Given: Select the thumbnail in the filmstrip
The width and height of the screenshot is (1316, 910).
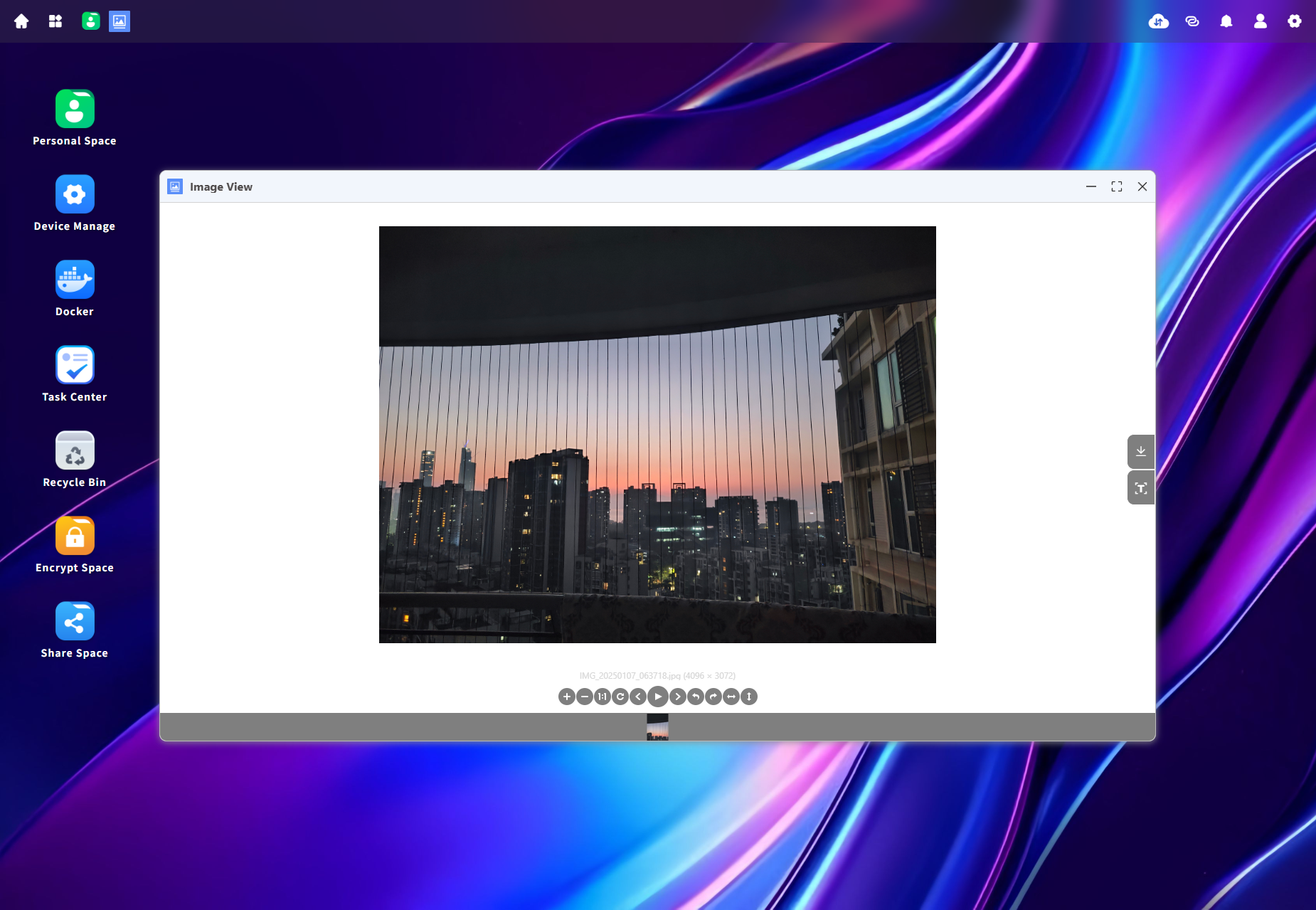Looking at the screenshot, I should [x=657, y=727].
